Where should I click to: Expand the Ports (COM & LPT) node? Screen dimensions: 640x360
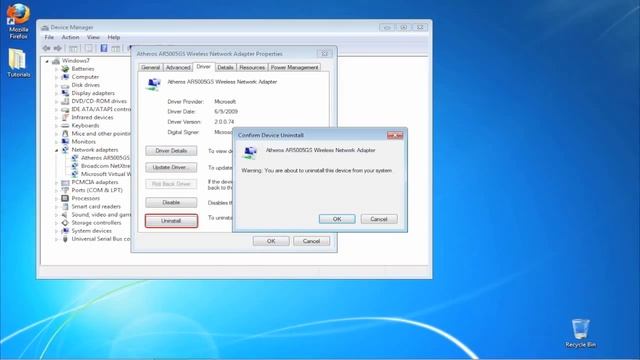(x=57, y=191)
